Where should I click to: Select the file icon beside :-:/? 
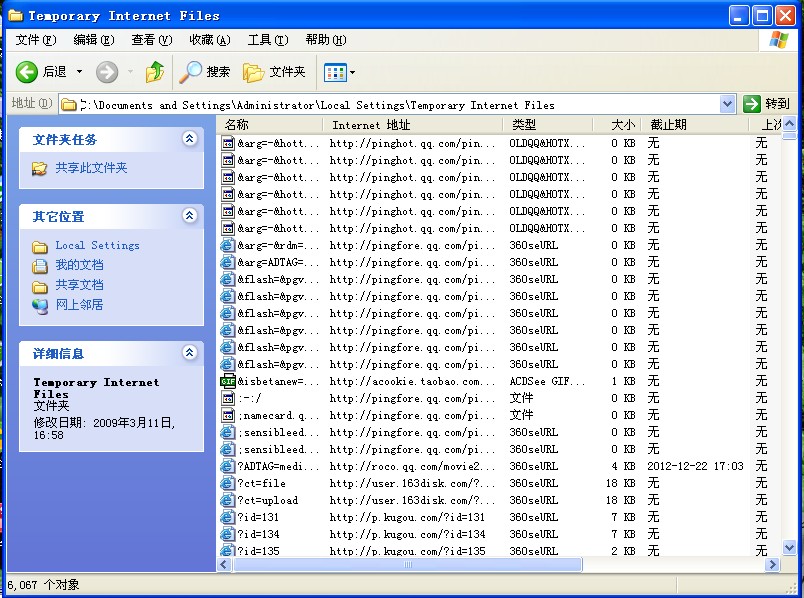pos(228,398)
